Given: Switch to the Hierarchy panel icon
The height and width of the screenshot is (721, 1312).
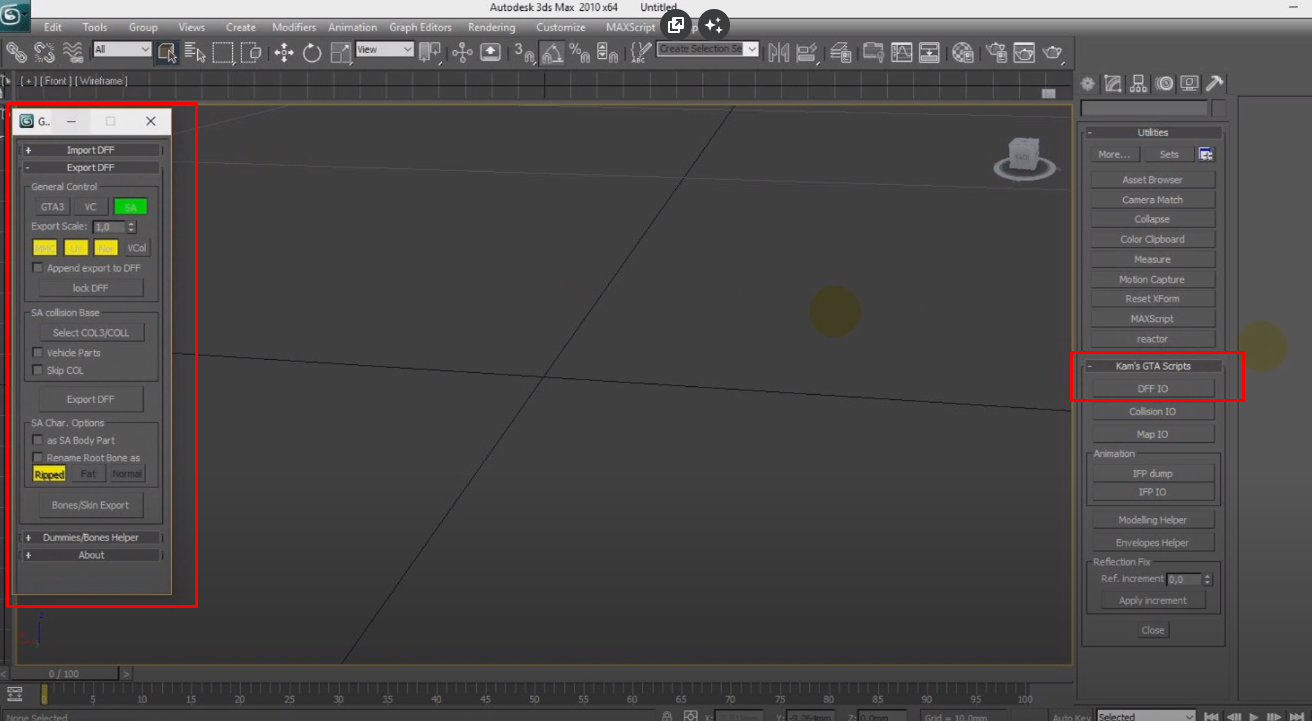Looking at the screenshot, I should click(1138, 84).
